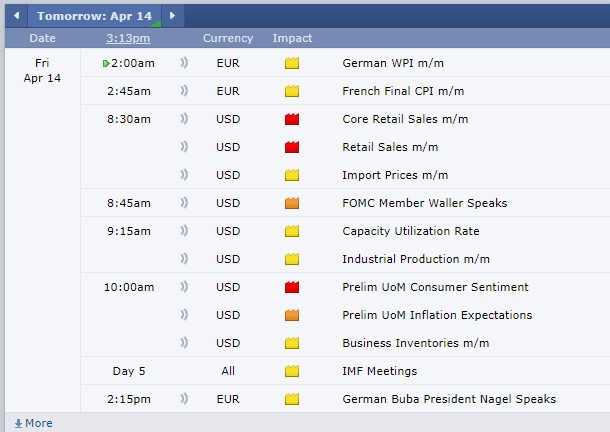Click the yellow impact icon for German WPI
Screen dimensions: 610x432
coord(292,63)
